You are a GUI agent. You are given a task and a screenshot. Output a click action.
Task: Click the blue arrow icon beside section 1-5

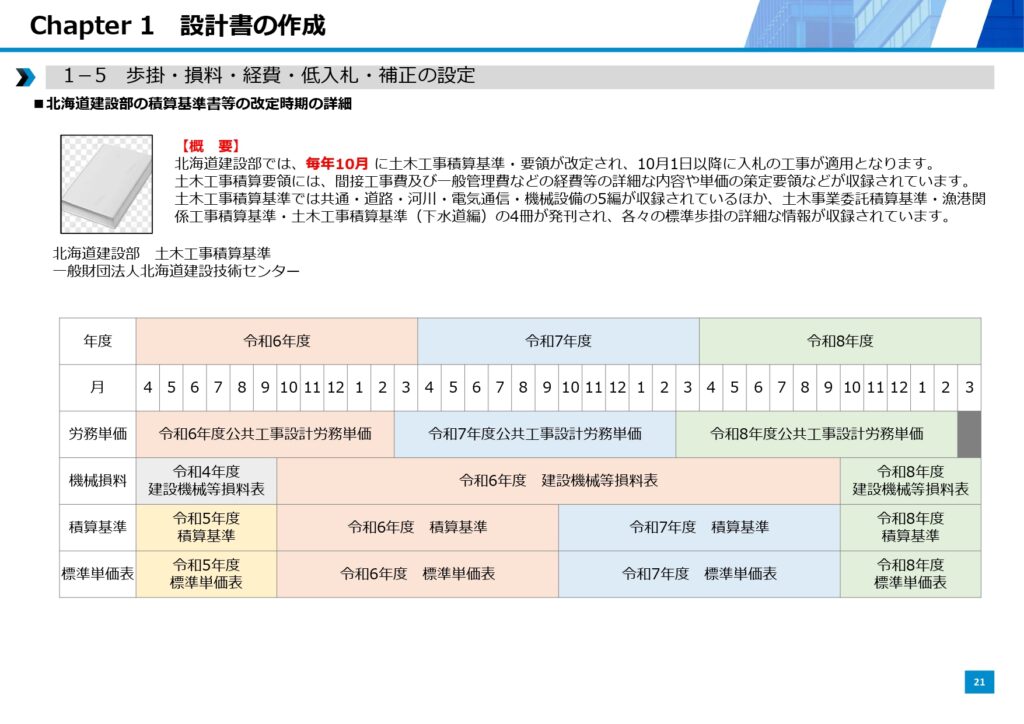coord(26,77)
